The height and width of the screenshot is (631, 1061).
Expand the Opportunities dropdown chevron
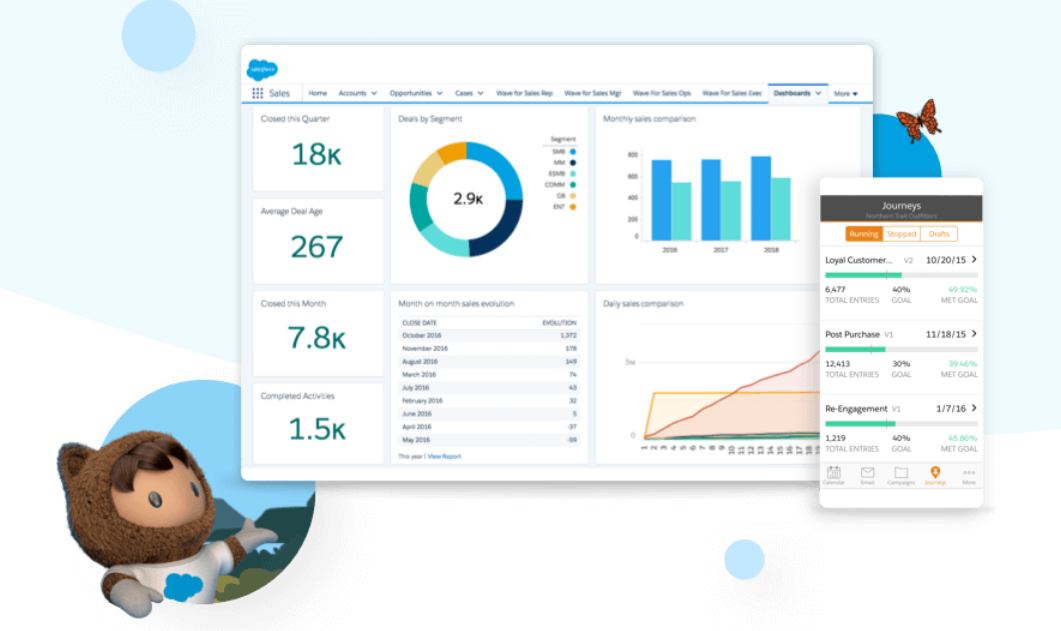pos(440,93)
